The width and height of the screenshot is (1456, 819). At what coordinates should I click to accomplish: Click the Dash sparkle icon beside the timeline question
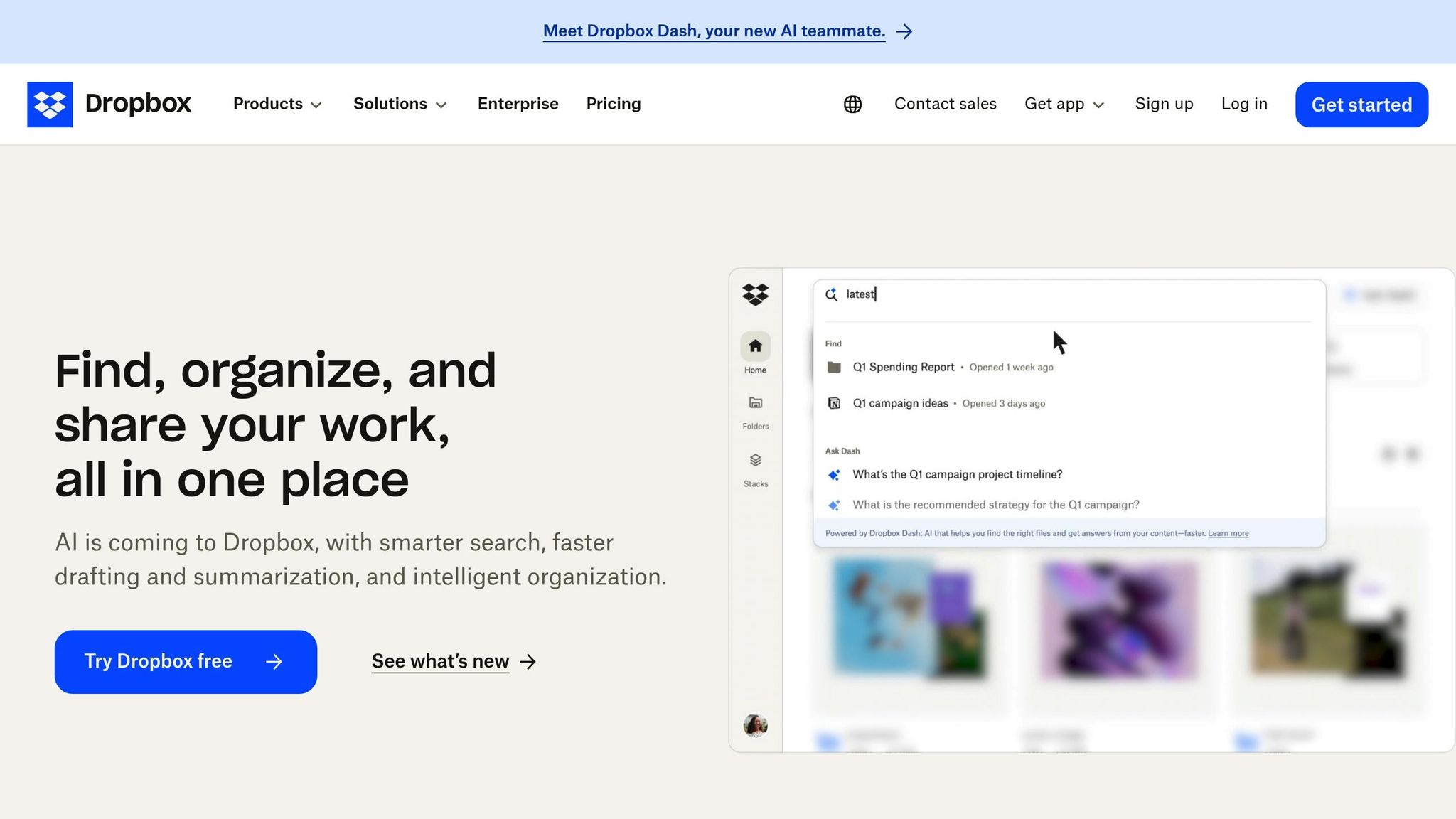834,474
